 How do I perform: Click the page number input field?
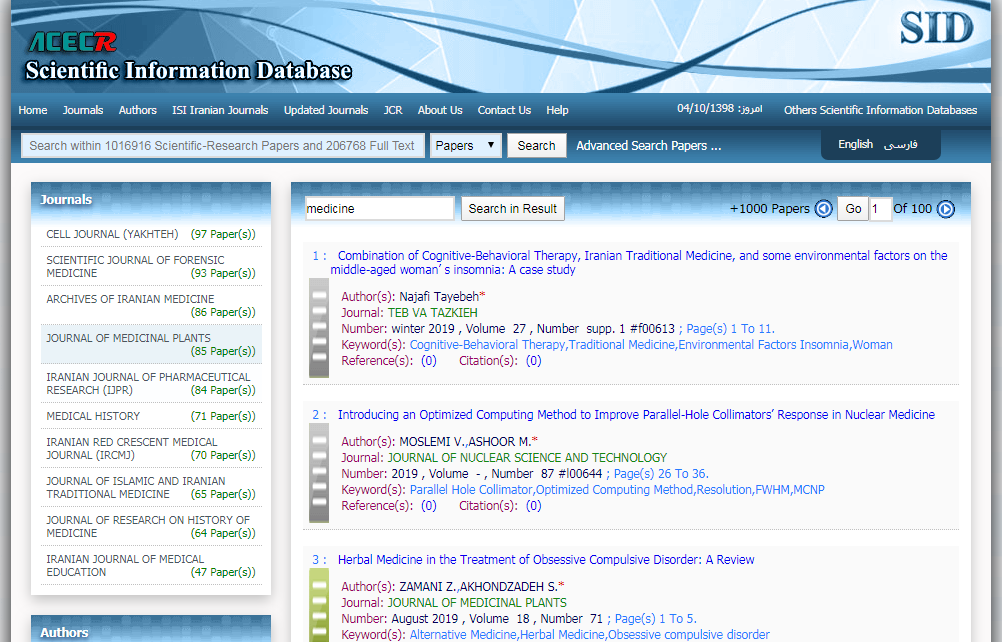pyautogui.click(x=879, y=209)
